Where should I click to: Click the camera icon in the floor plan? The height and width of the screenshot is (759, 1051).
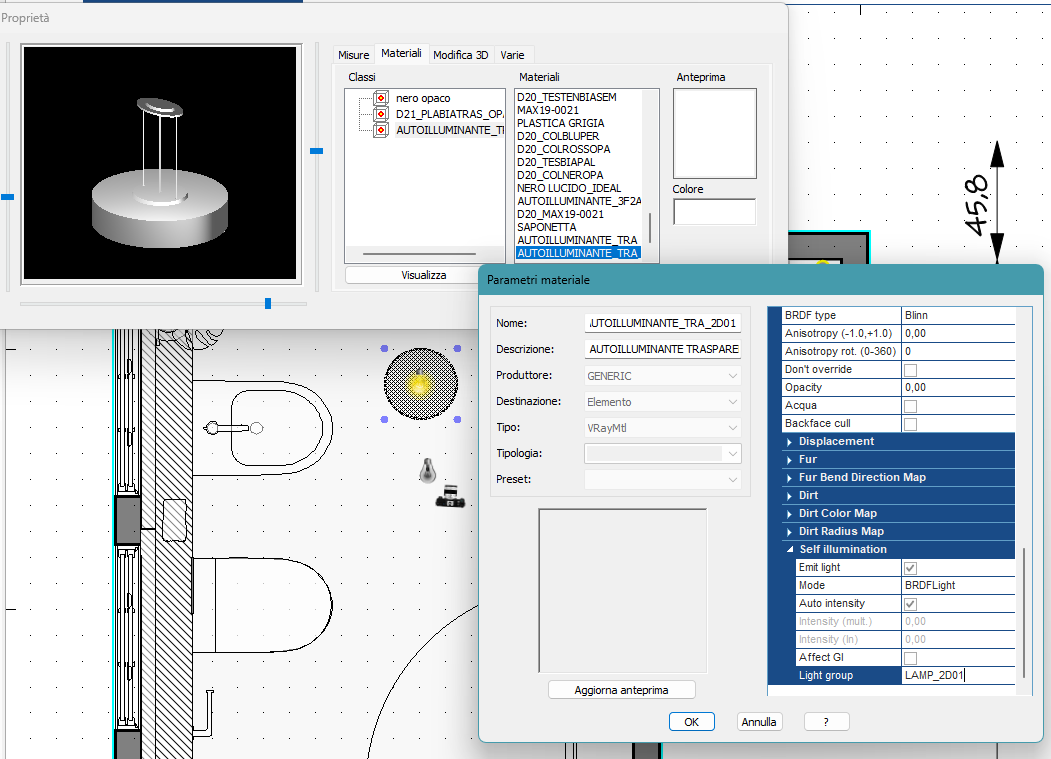(x=450, y=496)
